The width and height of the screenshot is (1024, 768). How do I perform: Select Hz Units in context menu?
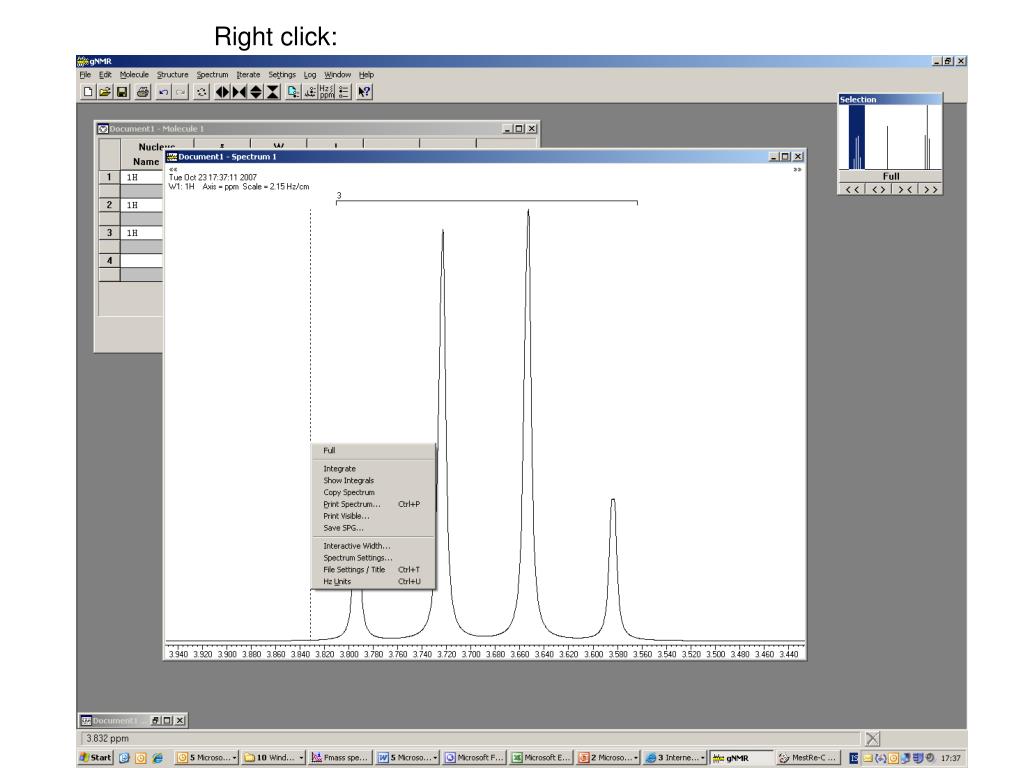point(337,581)
